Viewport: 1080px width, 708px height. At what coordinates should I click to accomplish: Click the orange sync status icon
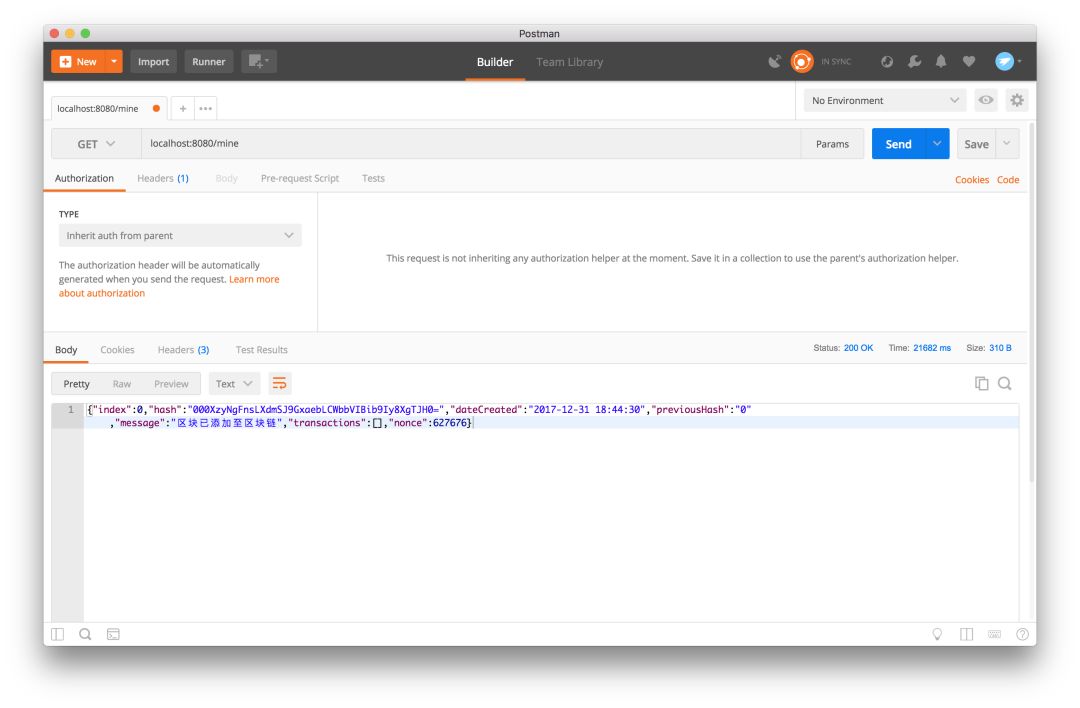tap(802, 62)
